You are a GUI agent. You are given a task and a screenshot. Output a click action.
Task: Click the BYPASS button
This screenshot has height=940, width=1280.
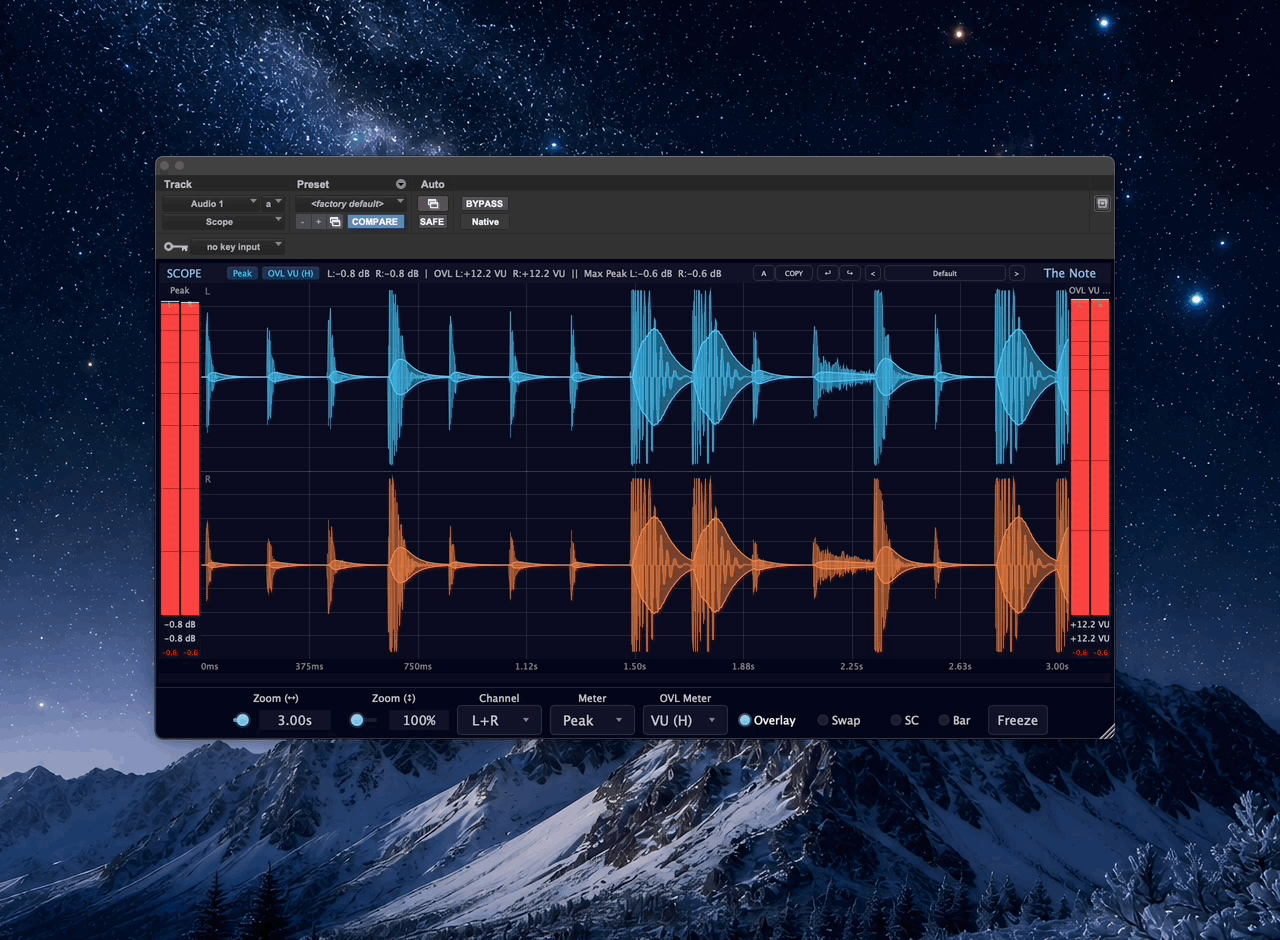pos(485,204)
